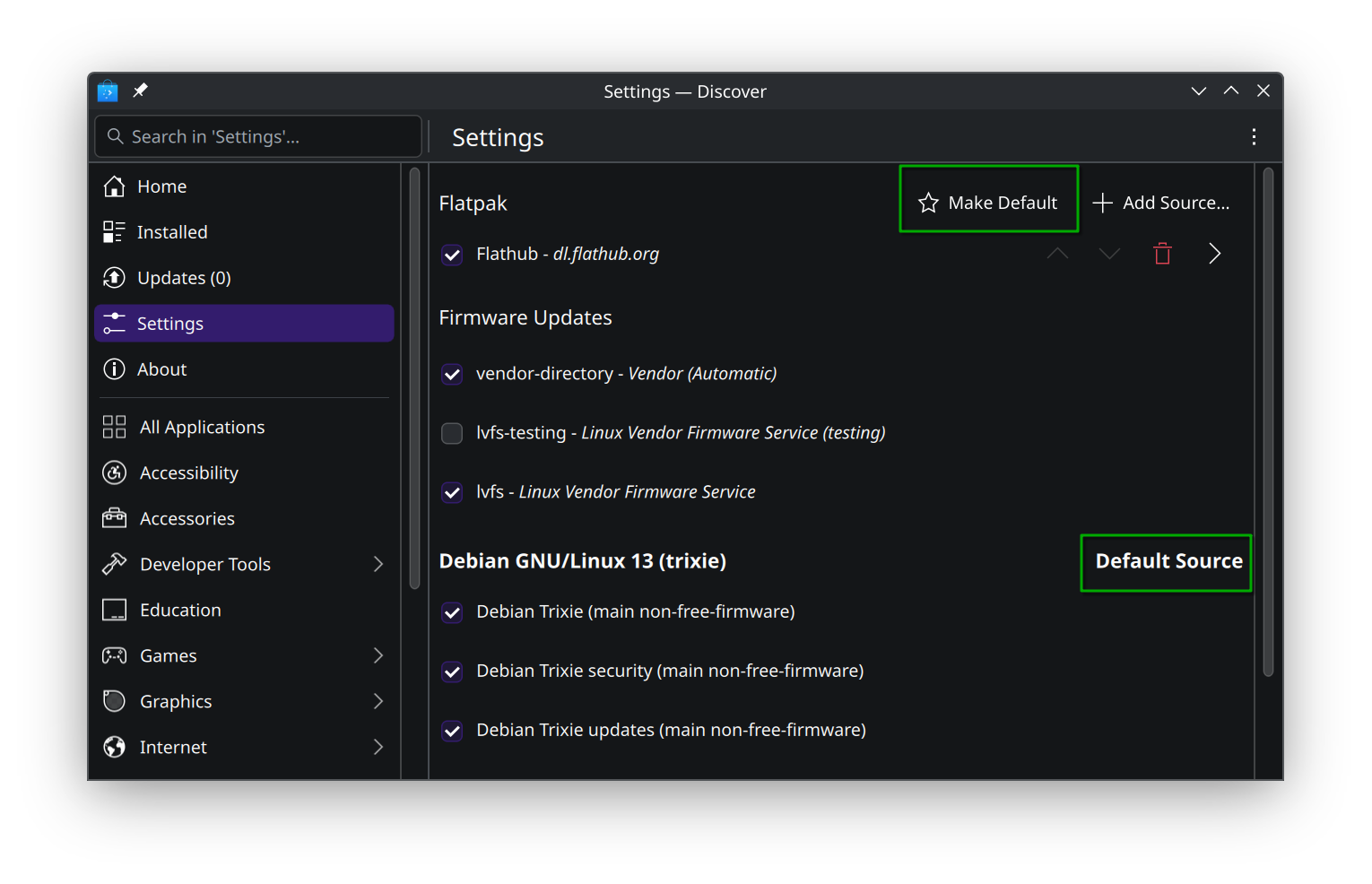1372x884 pixels.
Task: Open the kebab menu next to Settings
Action: point(1254,137)
